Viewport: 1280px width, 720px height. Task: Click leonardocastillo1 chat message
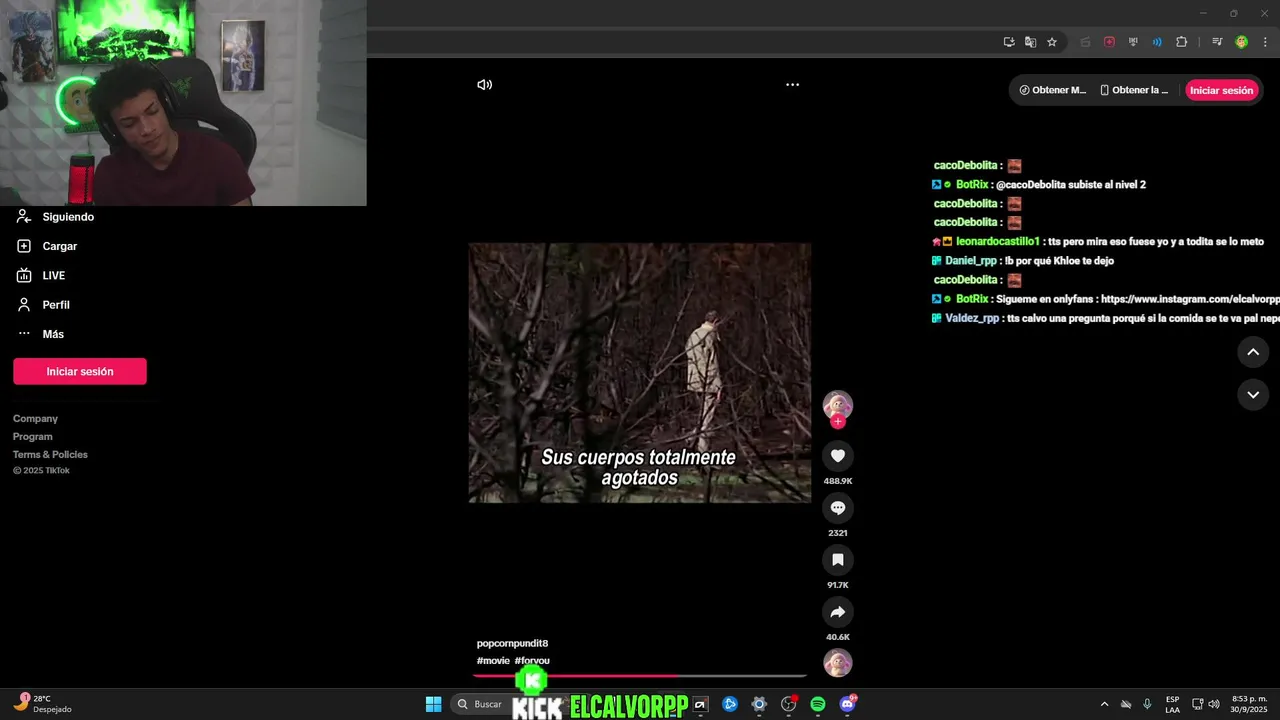point(1098,242)
